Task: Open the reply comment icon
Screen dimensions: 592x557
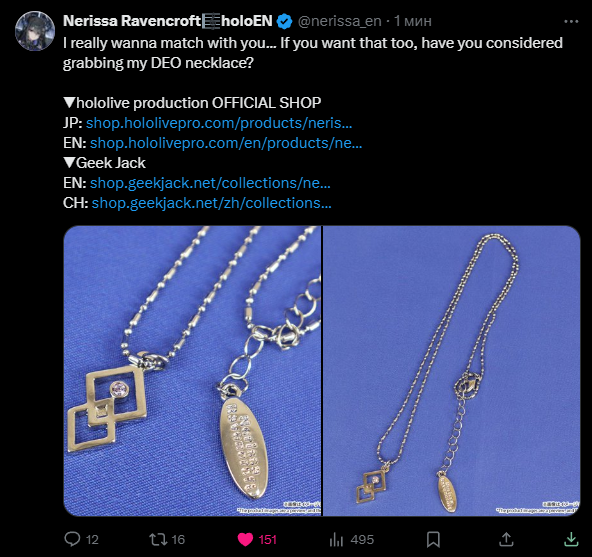Action: [x=72, y=539]
